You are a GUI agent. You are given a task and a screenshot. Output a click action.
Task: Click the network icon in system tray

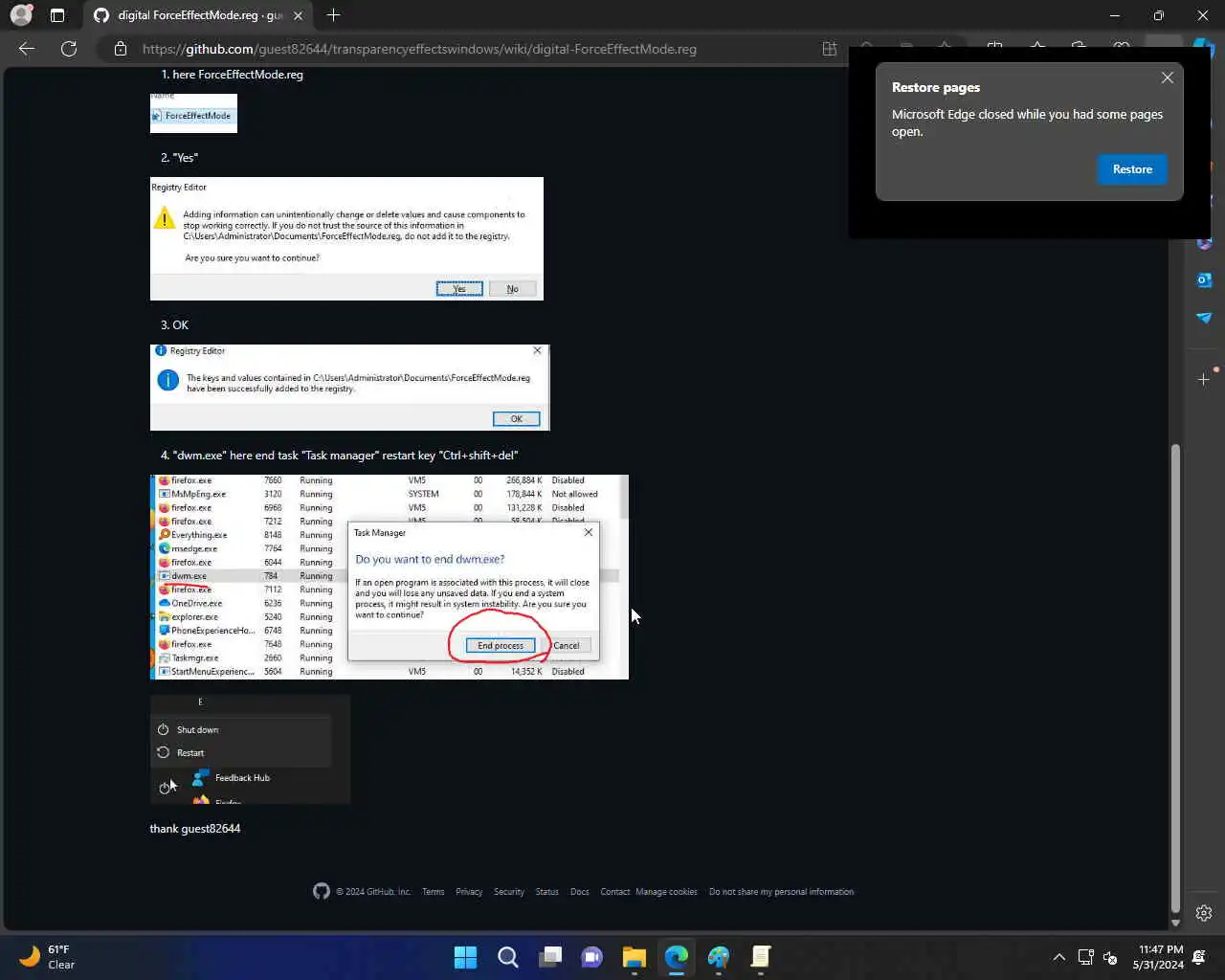(1085, 957)
